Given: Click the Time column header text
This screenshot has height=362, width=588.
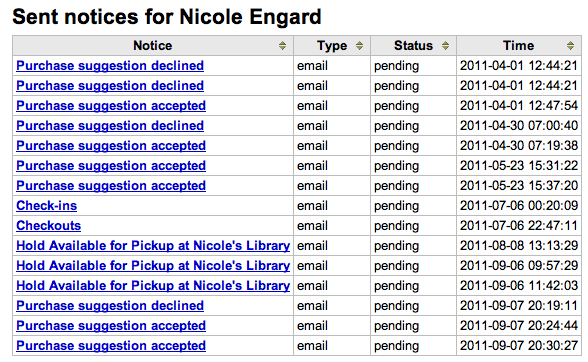Looking at the screenshot, I should click(518, 46).
